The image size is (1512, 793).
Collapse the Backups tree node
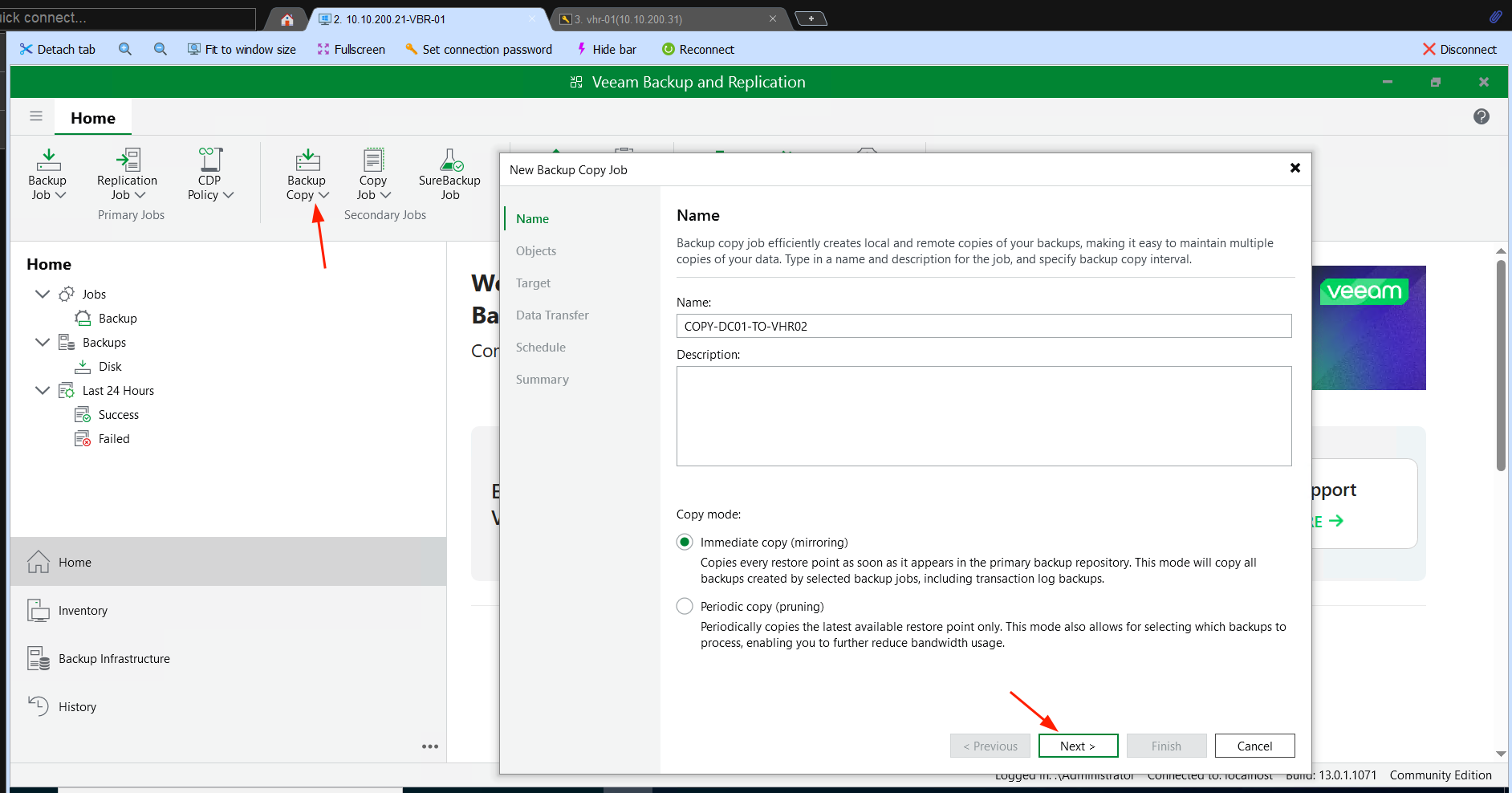43,342
